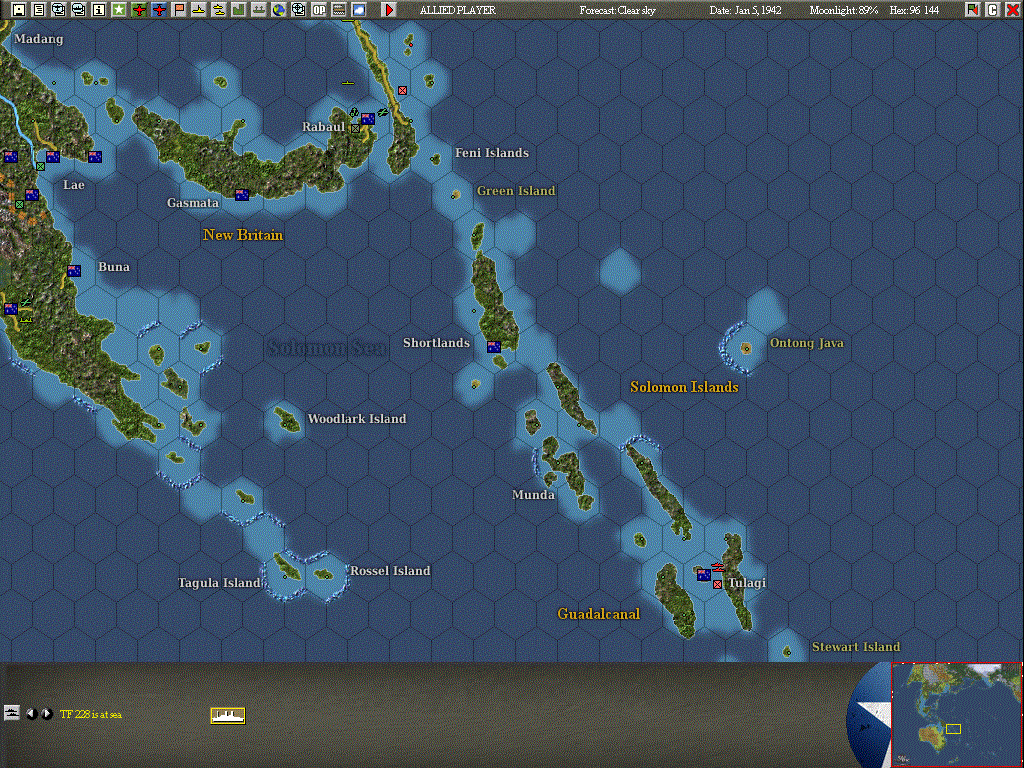Click the striped brown-and-gray toolbar icon
1024x768 pixels.
pyautogui.click(x=338, y=9)
